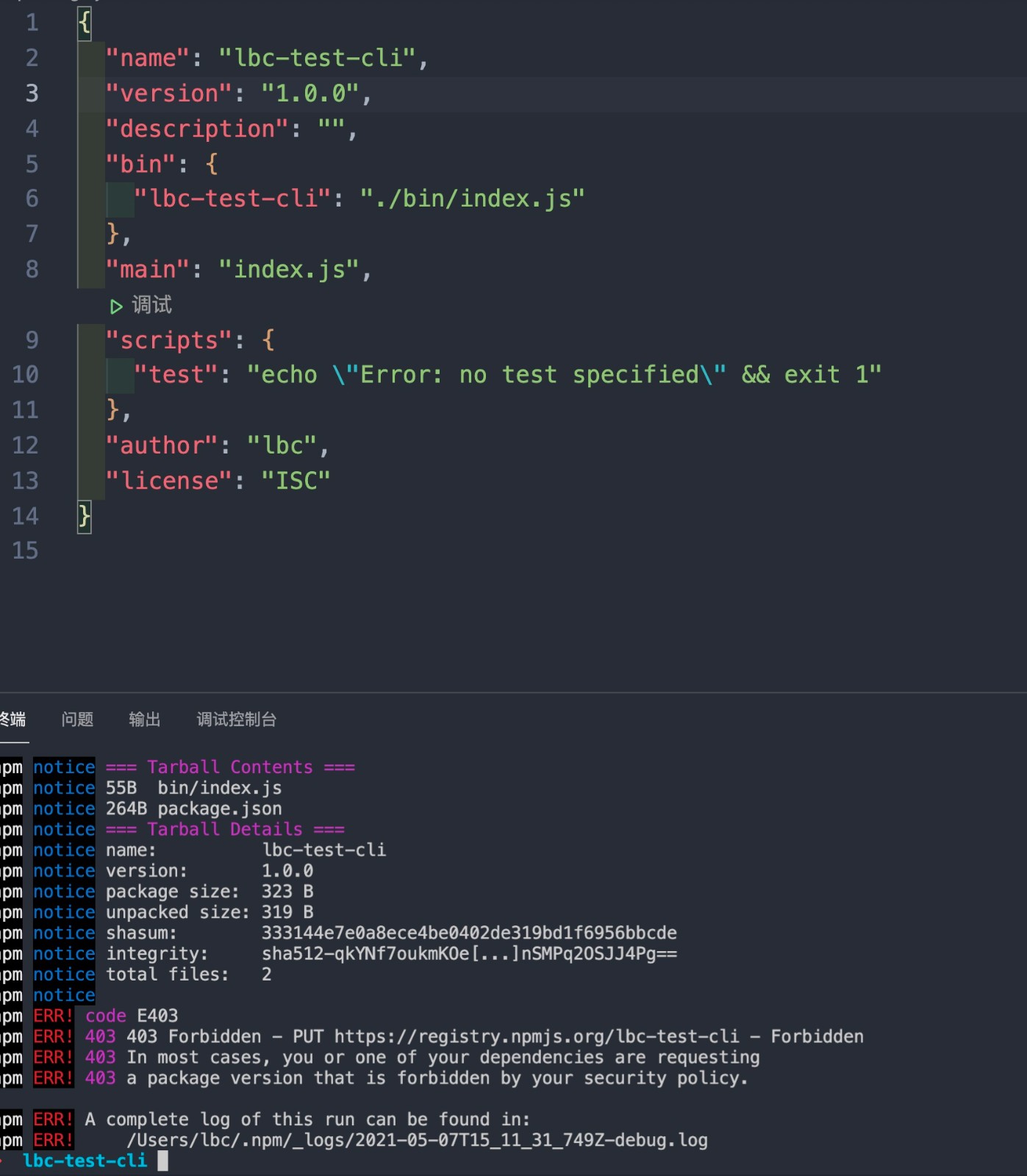The width and height of the screenshot is (1027, 1176).
Task: Click "264B package.json" line in terminal
Action: point(194,808)
